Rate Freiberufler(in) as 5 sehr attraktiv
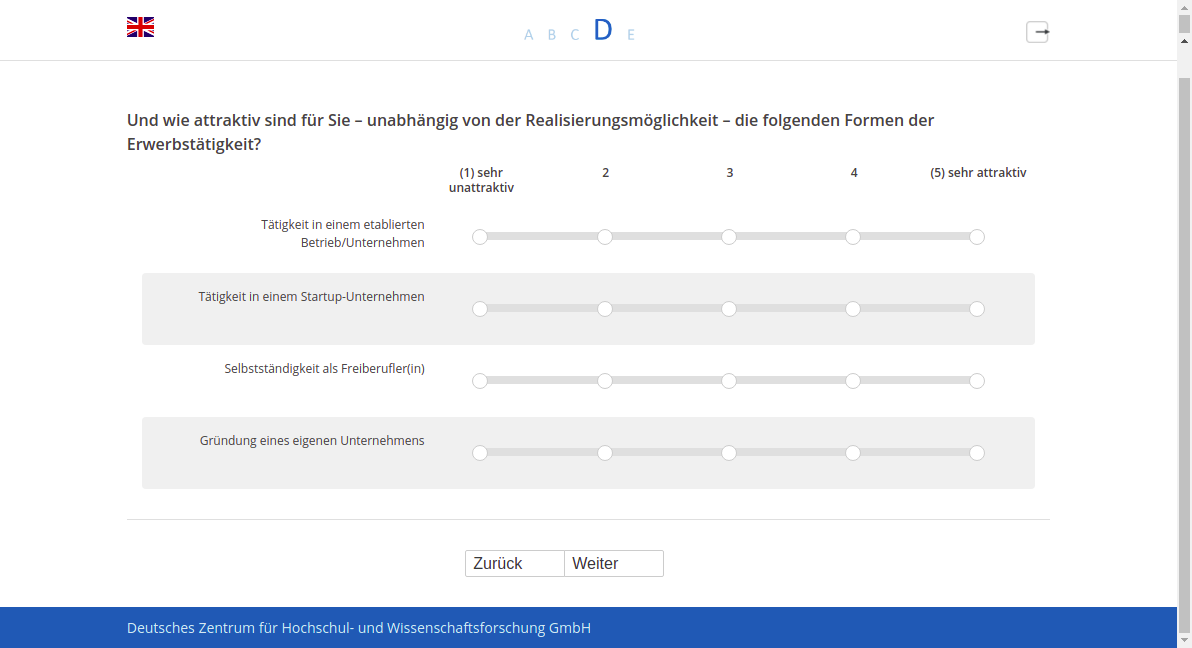This screenshot has width=1192, height=648. 977,381
